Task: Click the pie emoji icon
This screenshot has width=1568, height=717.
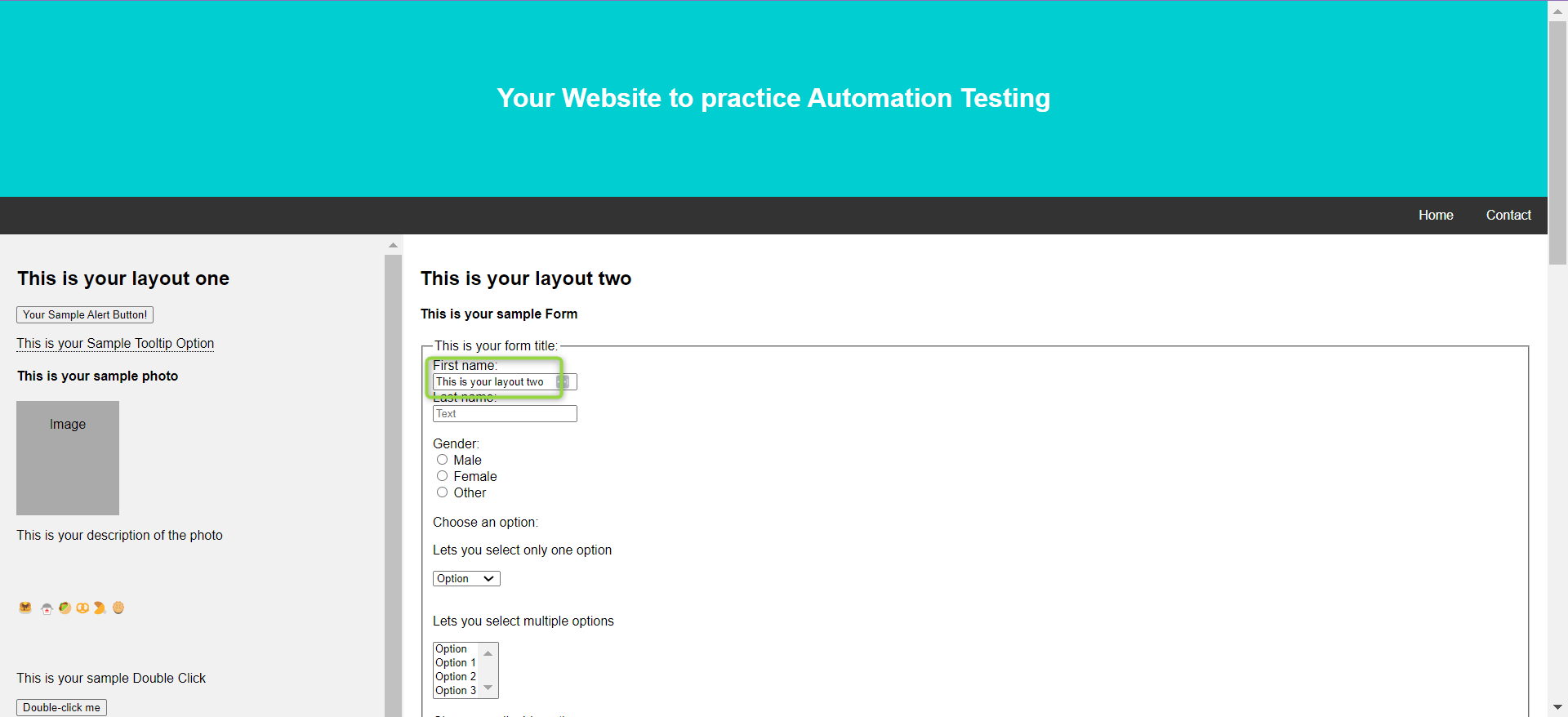Action: pyautogui.click(x=118, y=608)
